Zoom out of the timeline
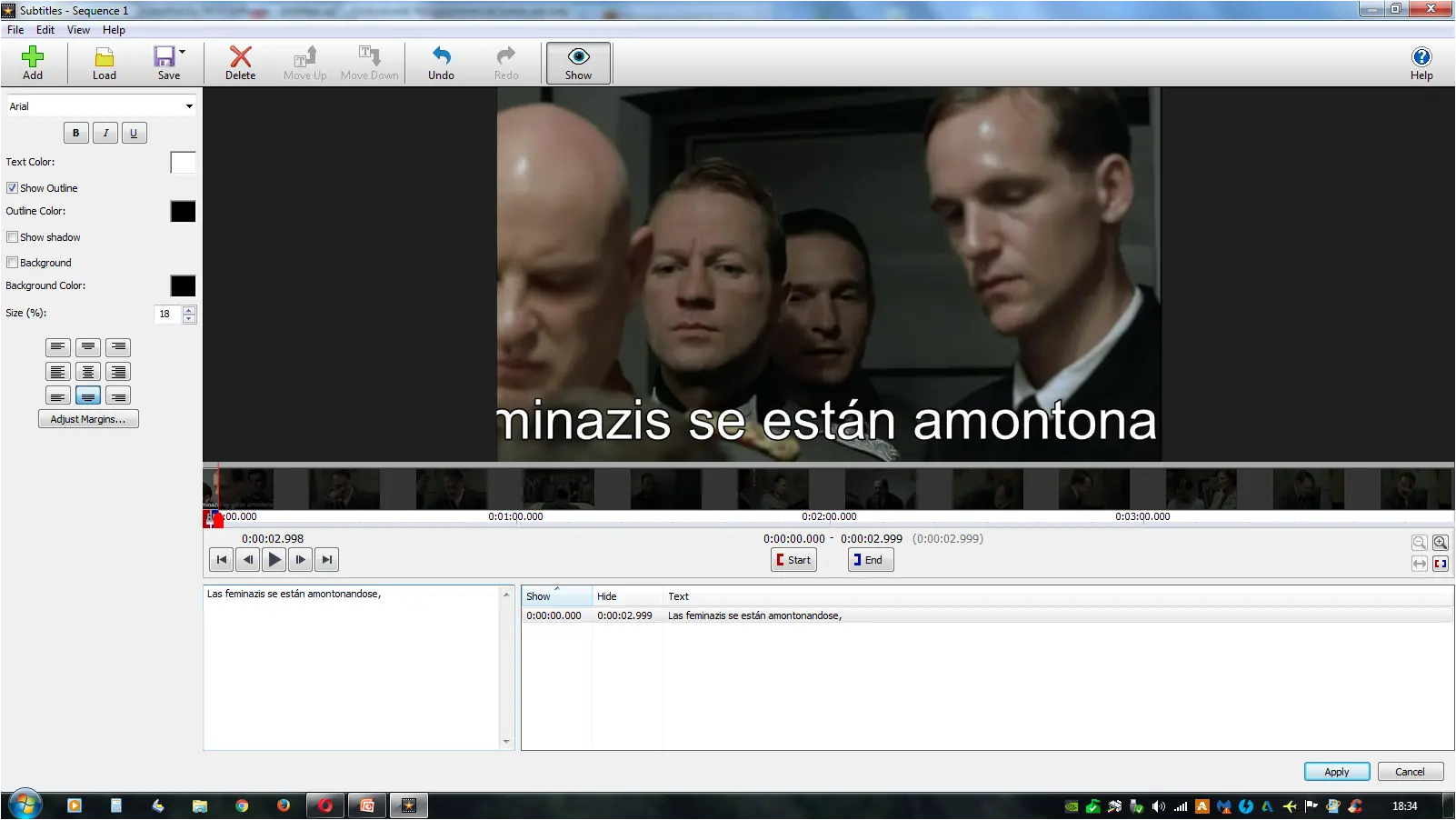Viewport: 1456px width, 820px height. [1420, 543]
